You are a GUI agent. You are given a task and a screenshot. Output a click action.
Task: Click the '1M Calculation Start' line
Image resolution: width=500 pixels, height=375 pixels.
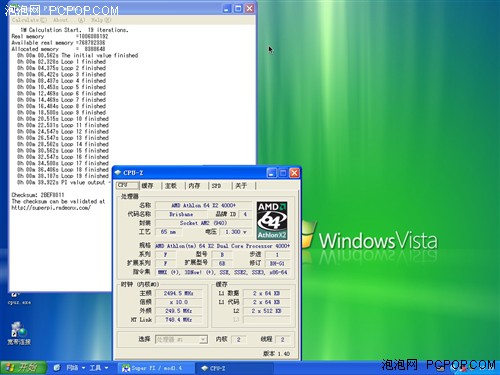[74, 30]
